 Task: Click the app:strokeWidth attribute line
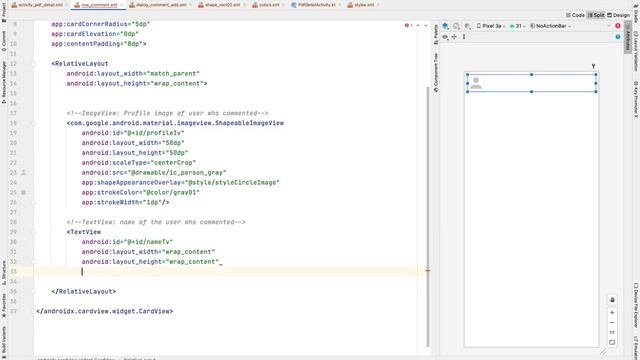125,202
